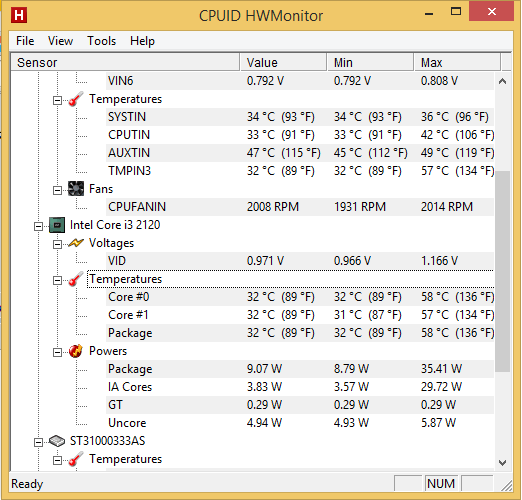Click the NUM status bar indicator
The image size is (522, 500).
point(441,483)
